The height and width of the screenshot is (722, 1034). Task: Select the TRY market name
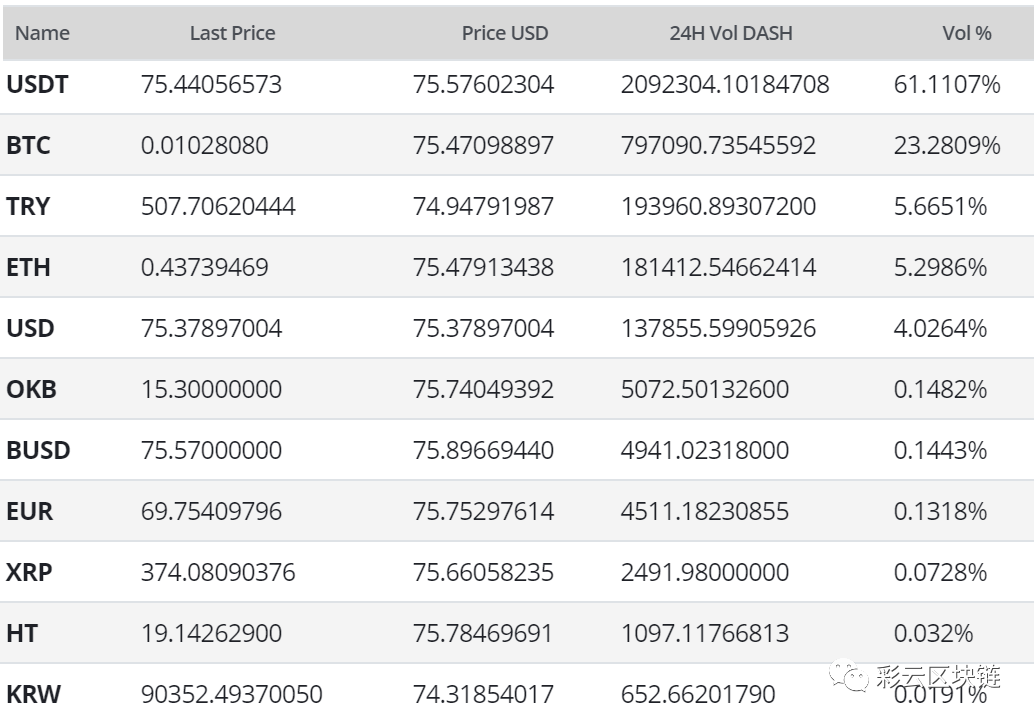tap(28, 206)
